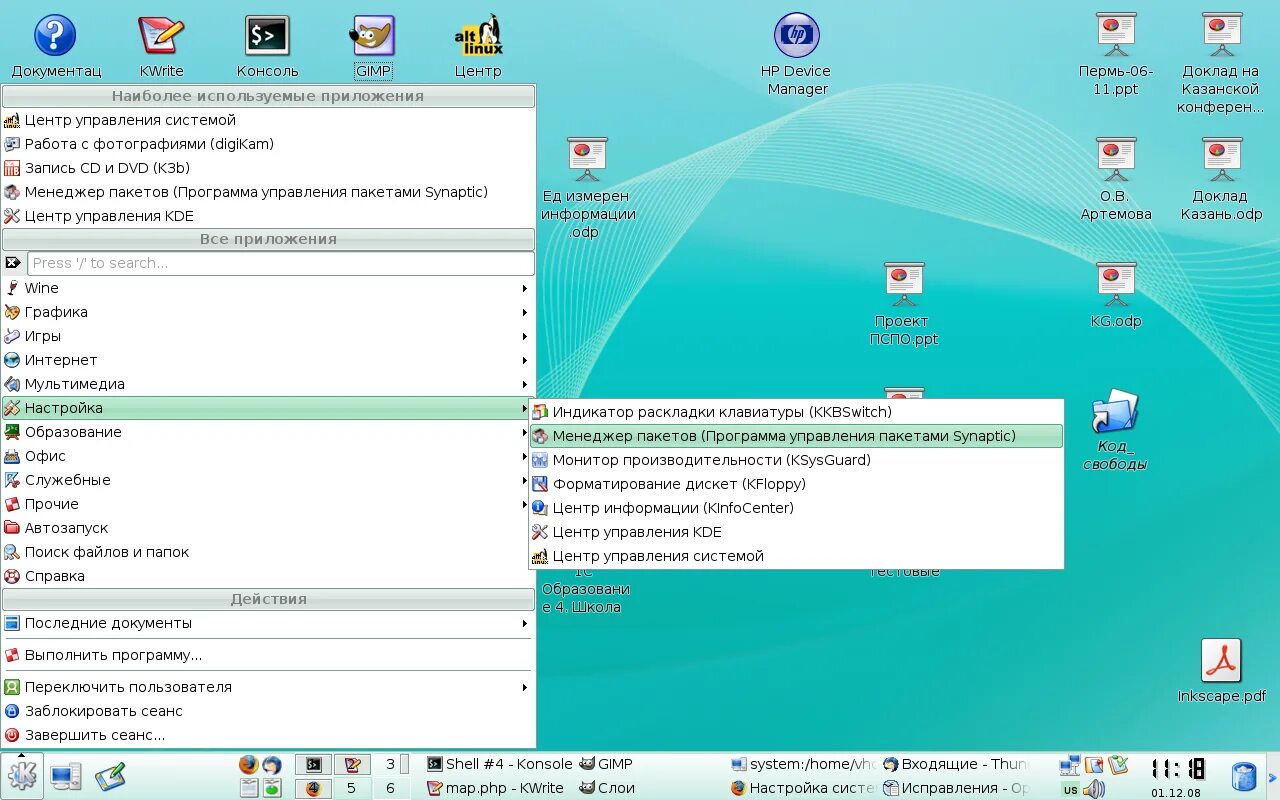Launch Thunderbird from panel quick launcher
This screenshot has height=800, width=1280.
[x=272, y=765]
